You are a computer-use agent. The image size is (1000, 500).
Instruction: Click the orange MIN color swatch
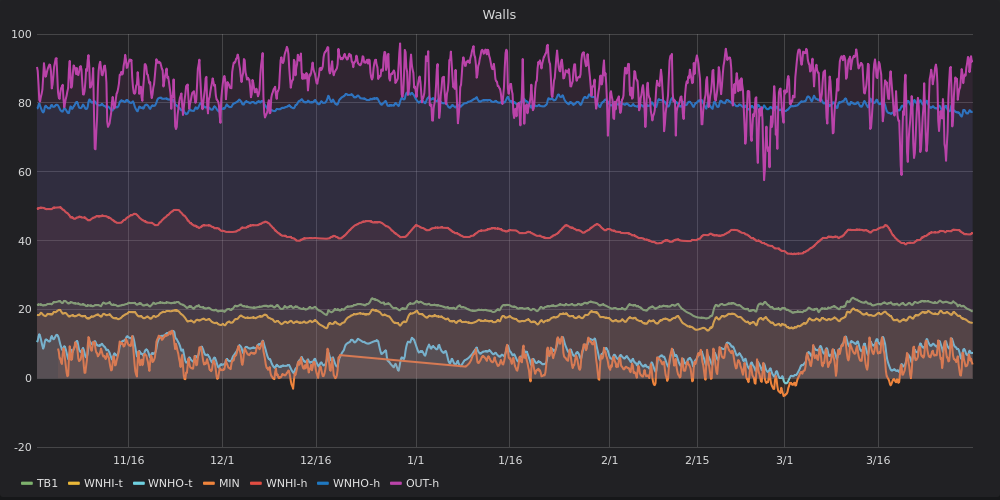click(209, 484)
